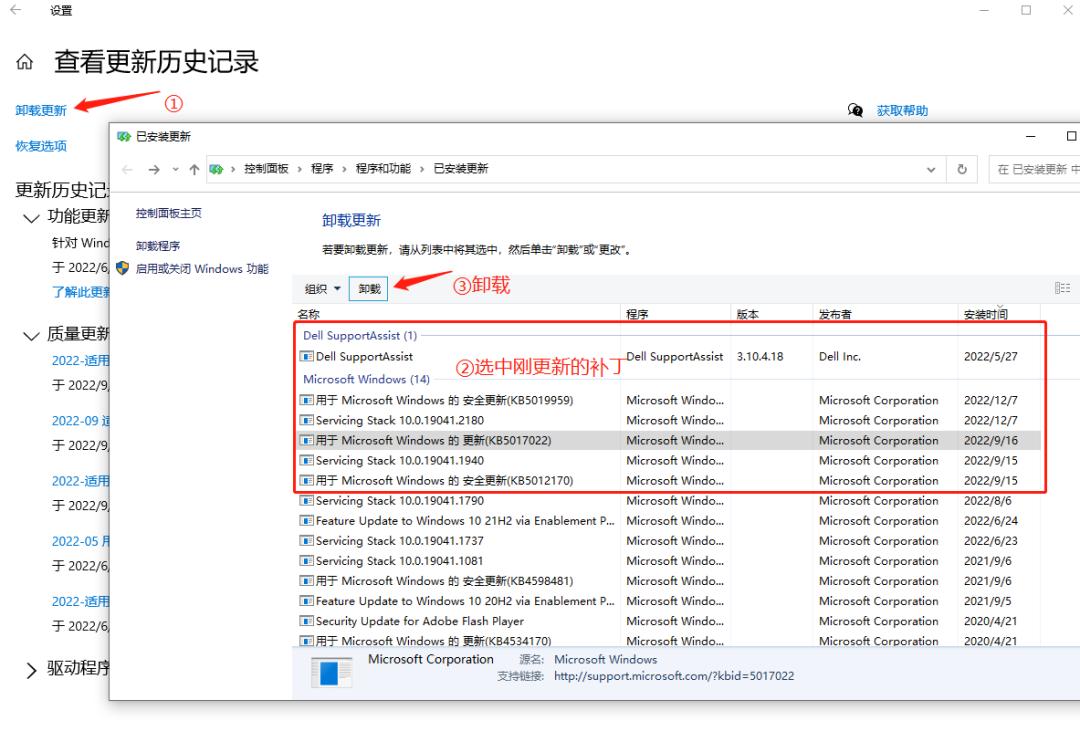Screen dimensions: 1080x752
Task: Click the Dell SupportAssist program icon
Action: tap(310, 356)
